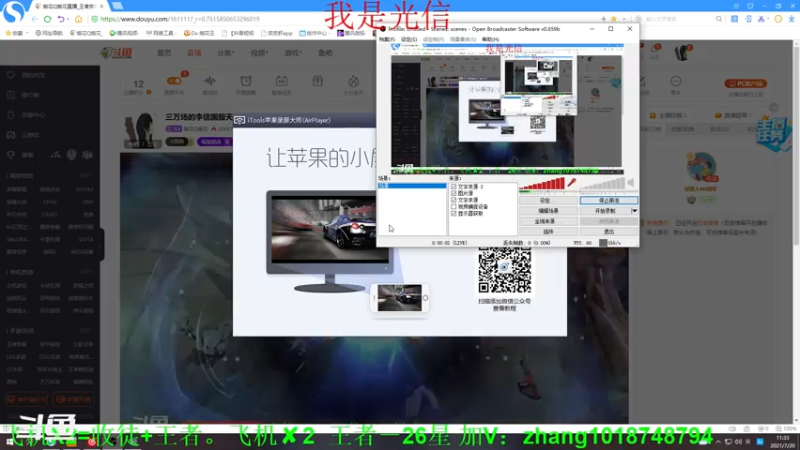The height and width of the screenshot is (450, 800).
Task: Open dropdown arrow next to 开始录制
Action: pos(634,211)
